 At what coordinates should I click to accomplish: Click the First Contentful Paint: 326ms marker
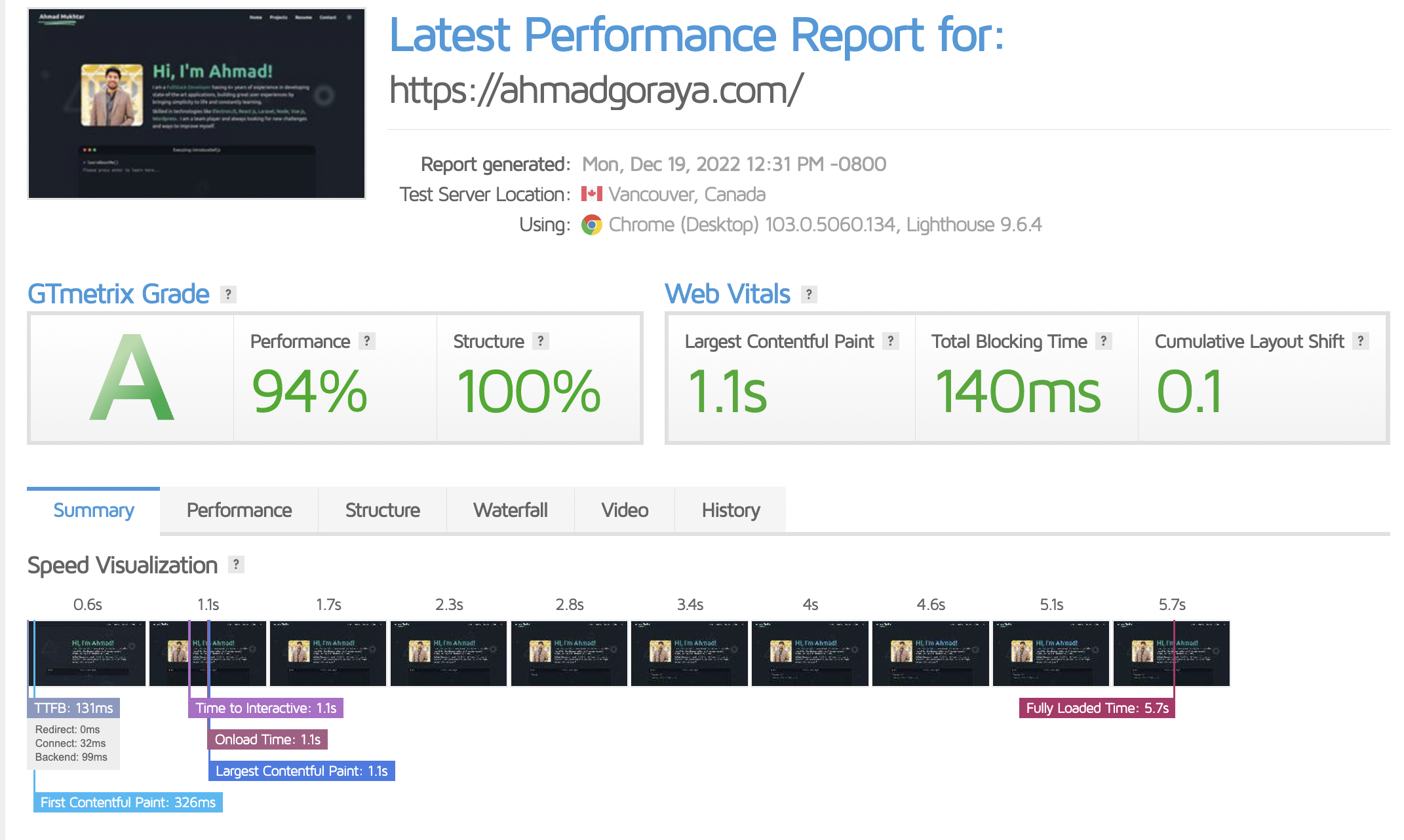128,803
